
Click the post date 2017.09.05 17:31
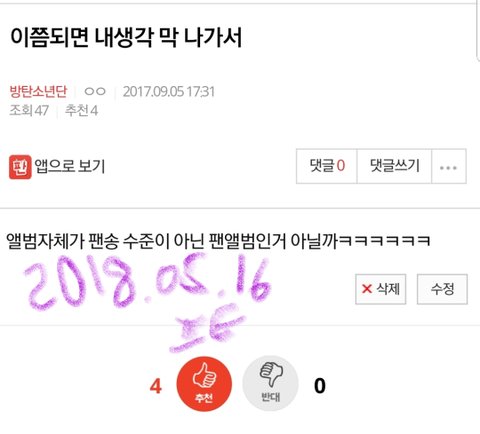(x=169, y=92)
